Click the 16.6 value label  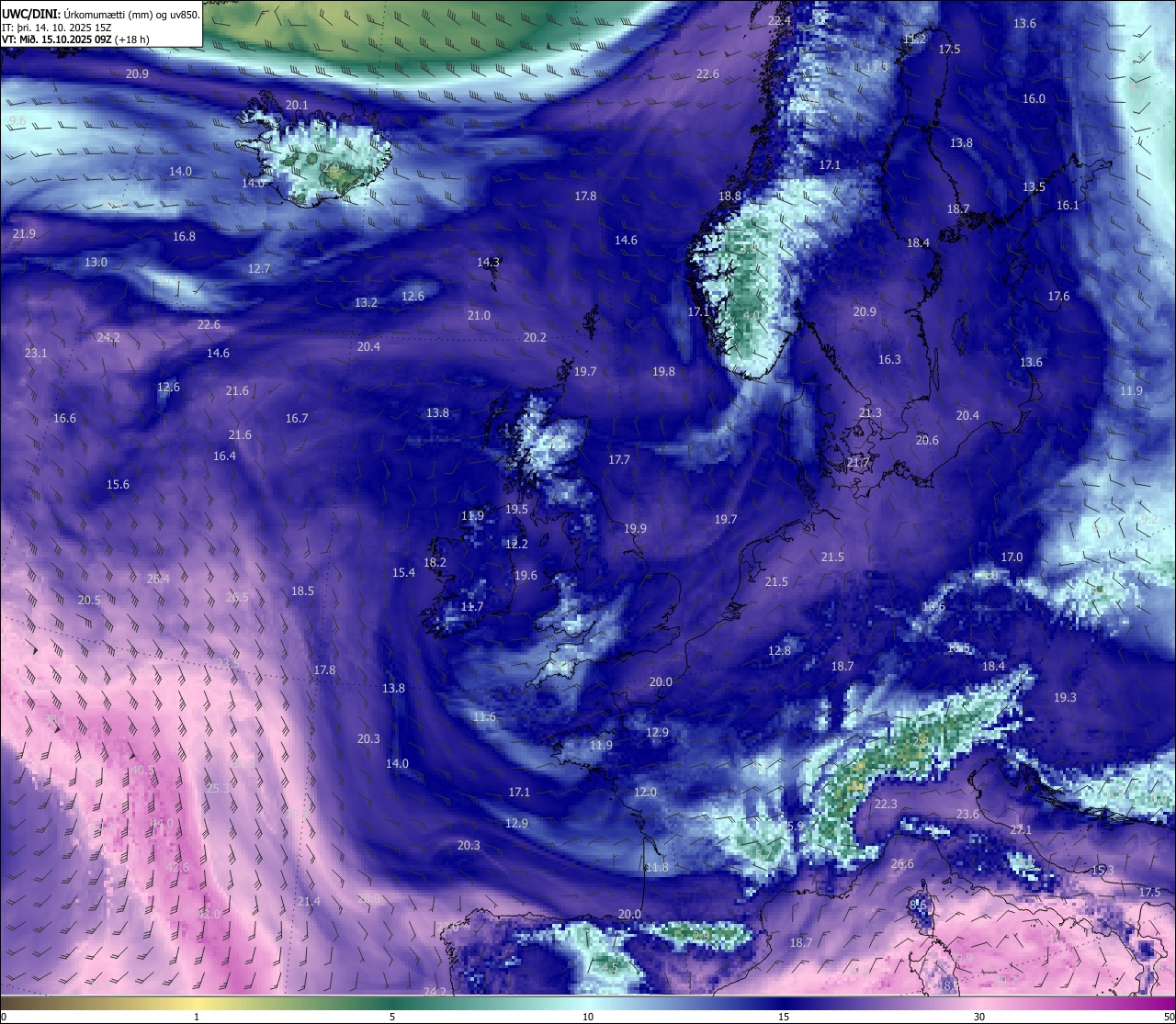click(64, 418)
